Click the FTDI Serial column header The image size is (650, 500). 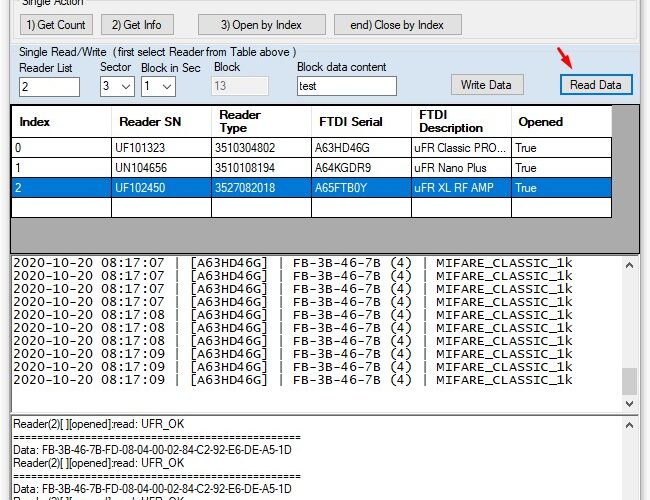361,121
